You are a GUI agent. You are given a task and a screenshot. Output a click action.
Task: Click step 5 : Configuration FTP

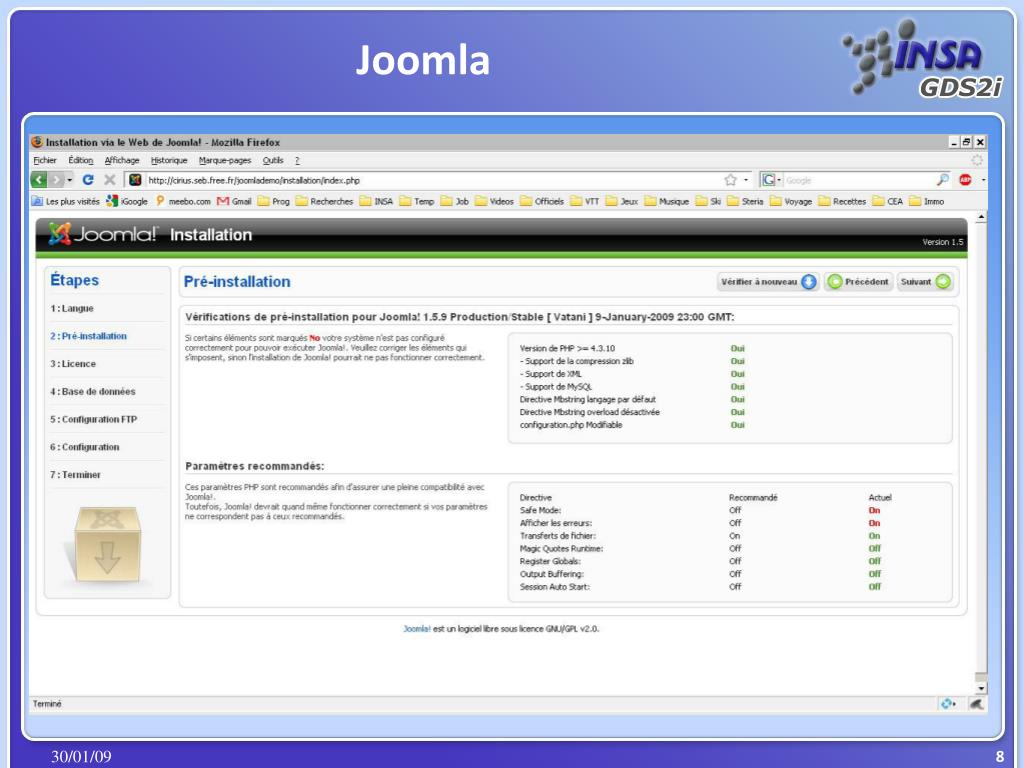pyautogui.click(x=93, y=419)
